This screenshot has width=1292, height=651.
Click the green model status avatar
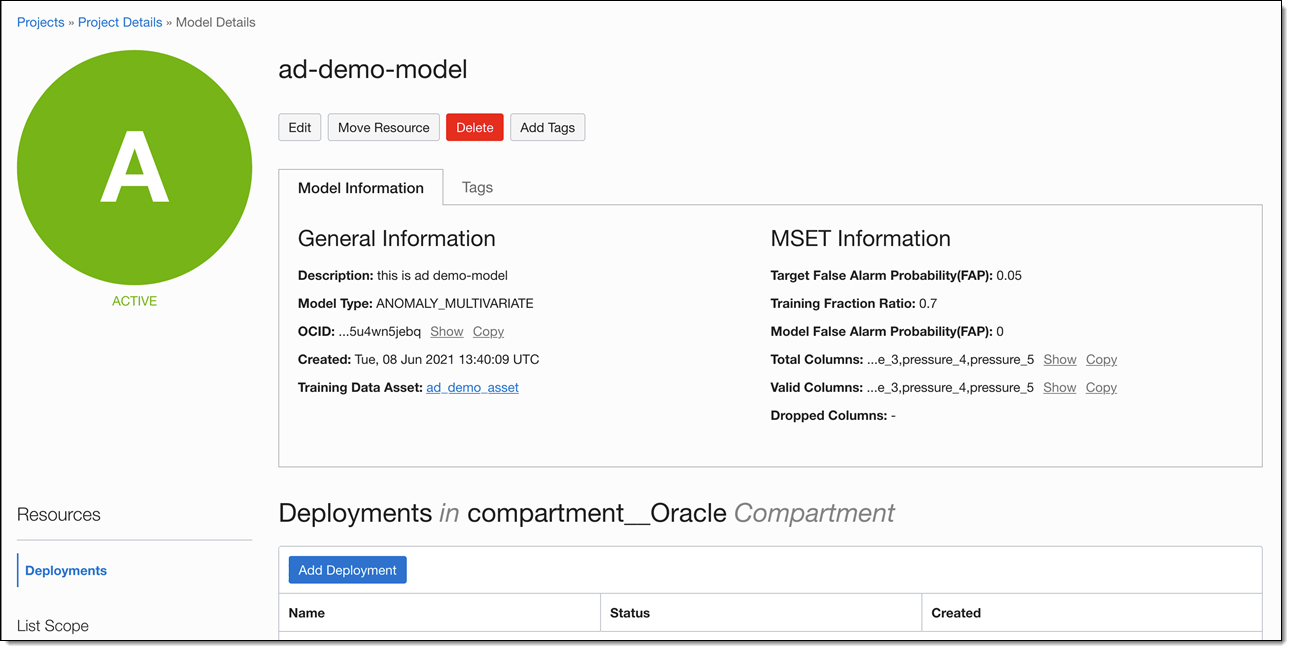[x=135, y=168]
